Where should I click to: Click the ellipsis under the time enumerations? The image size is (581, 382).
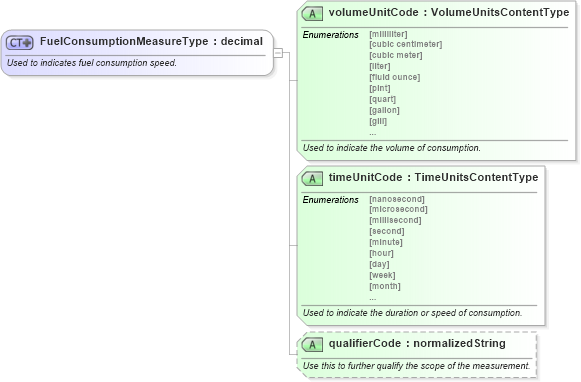click(372, 298)
